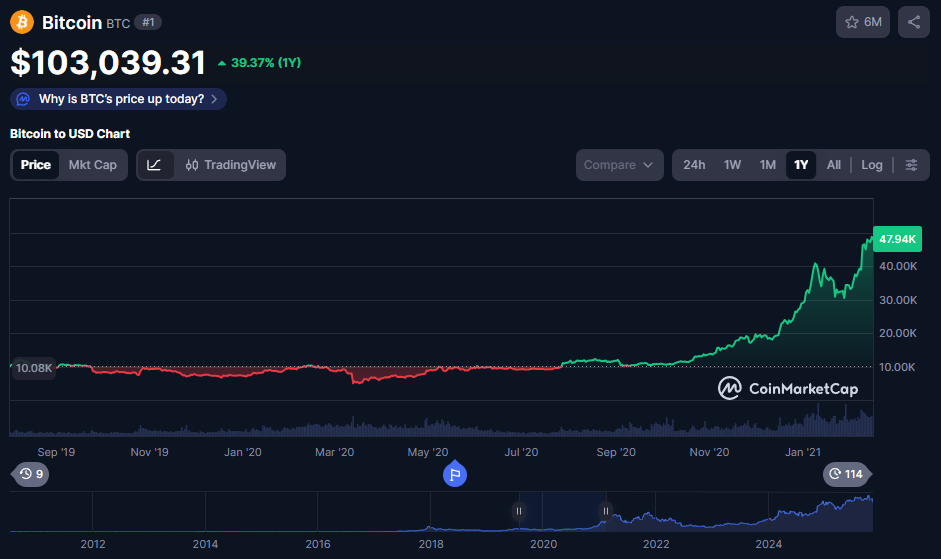Click the Bitcoin to USD Chart heading
The image size is (941, 559).
70,134
